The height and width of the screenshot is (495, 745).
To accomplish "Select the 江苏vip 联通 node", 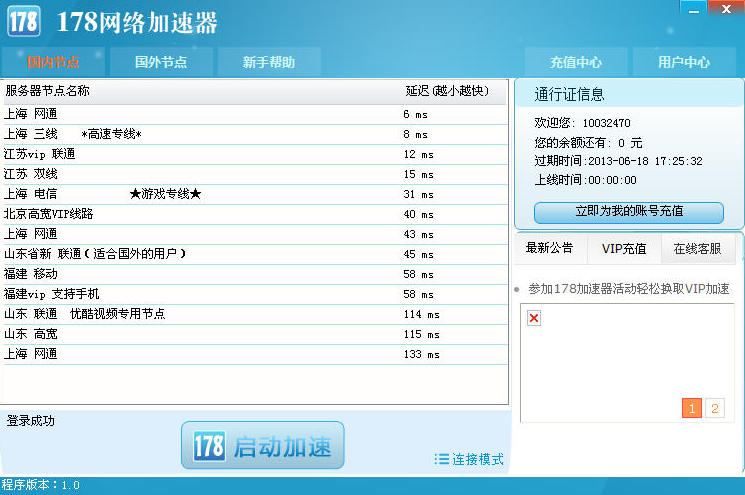I will [256, 154].
